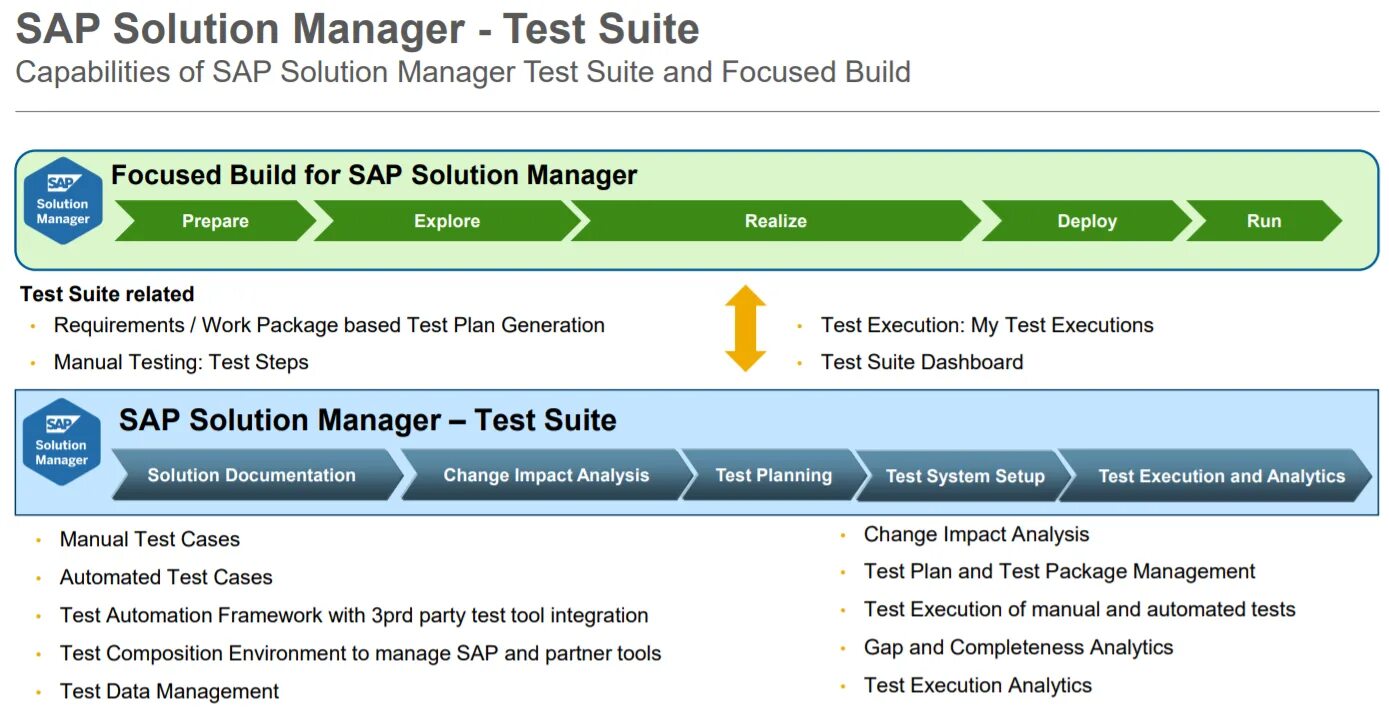
Task: Select Test Execution and Analytics step
Action: click(1220, 476)
